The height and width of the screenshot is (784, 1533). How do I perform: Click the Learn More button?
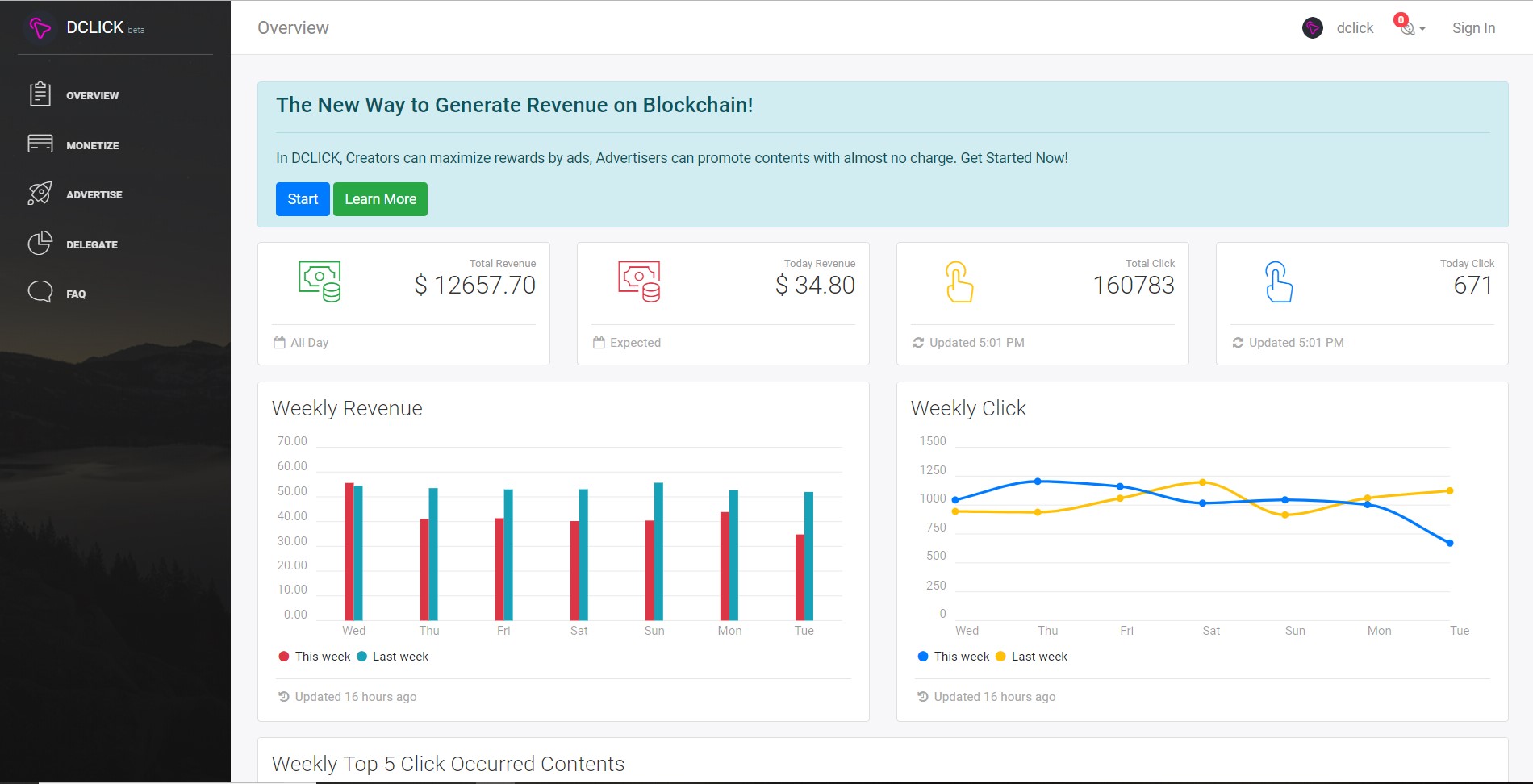380,199
